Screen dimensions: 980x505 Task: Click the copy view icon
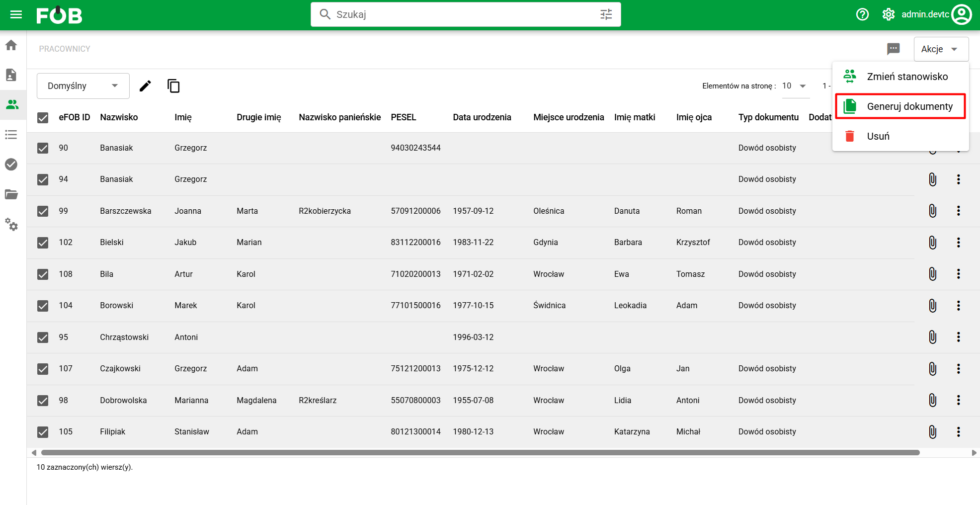pyautogui.click(x=174, y=86)
